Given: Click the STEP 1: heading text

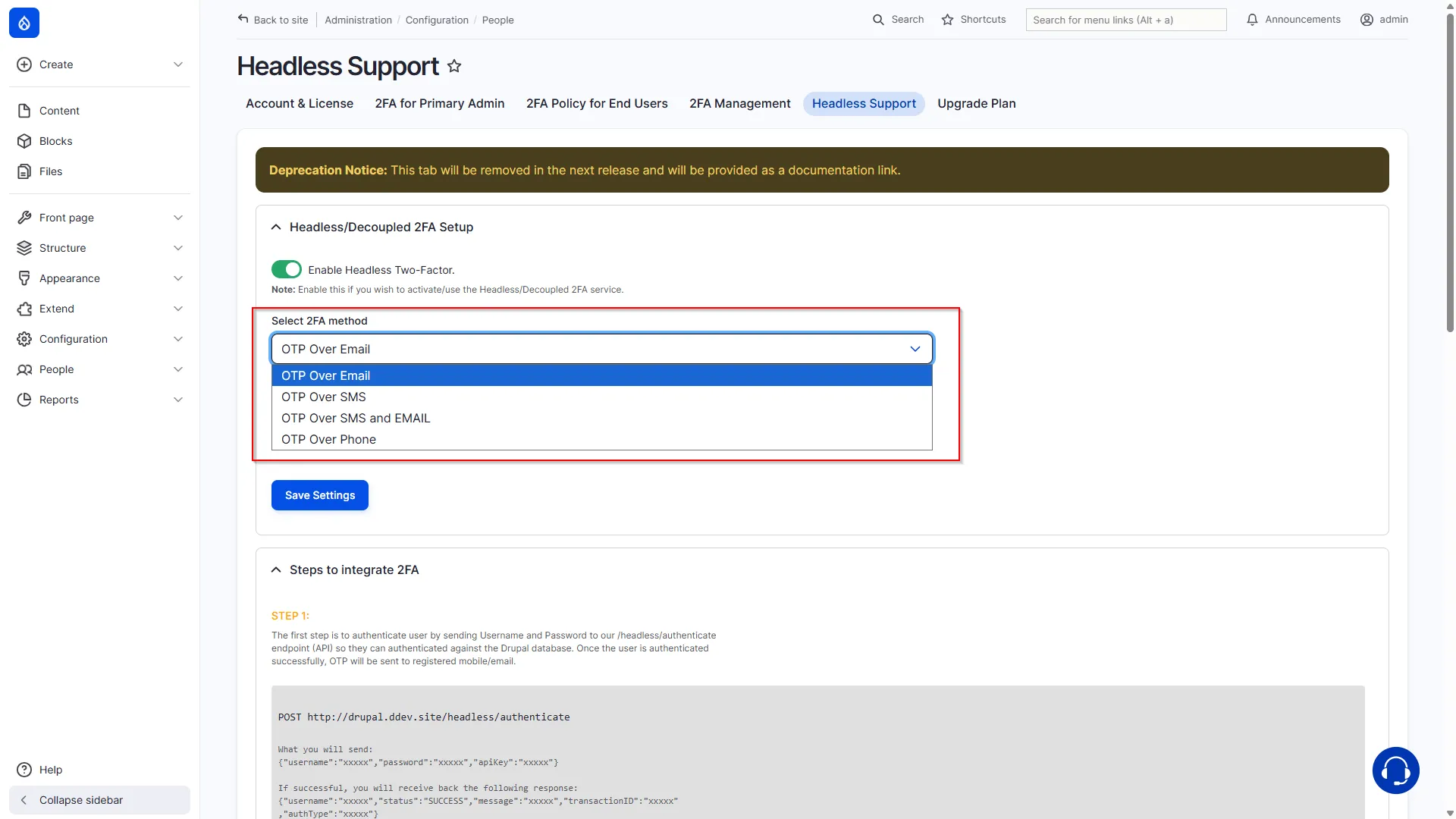Looking at the screenshot, I should (290, 616).
